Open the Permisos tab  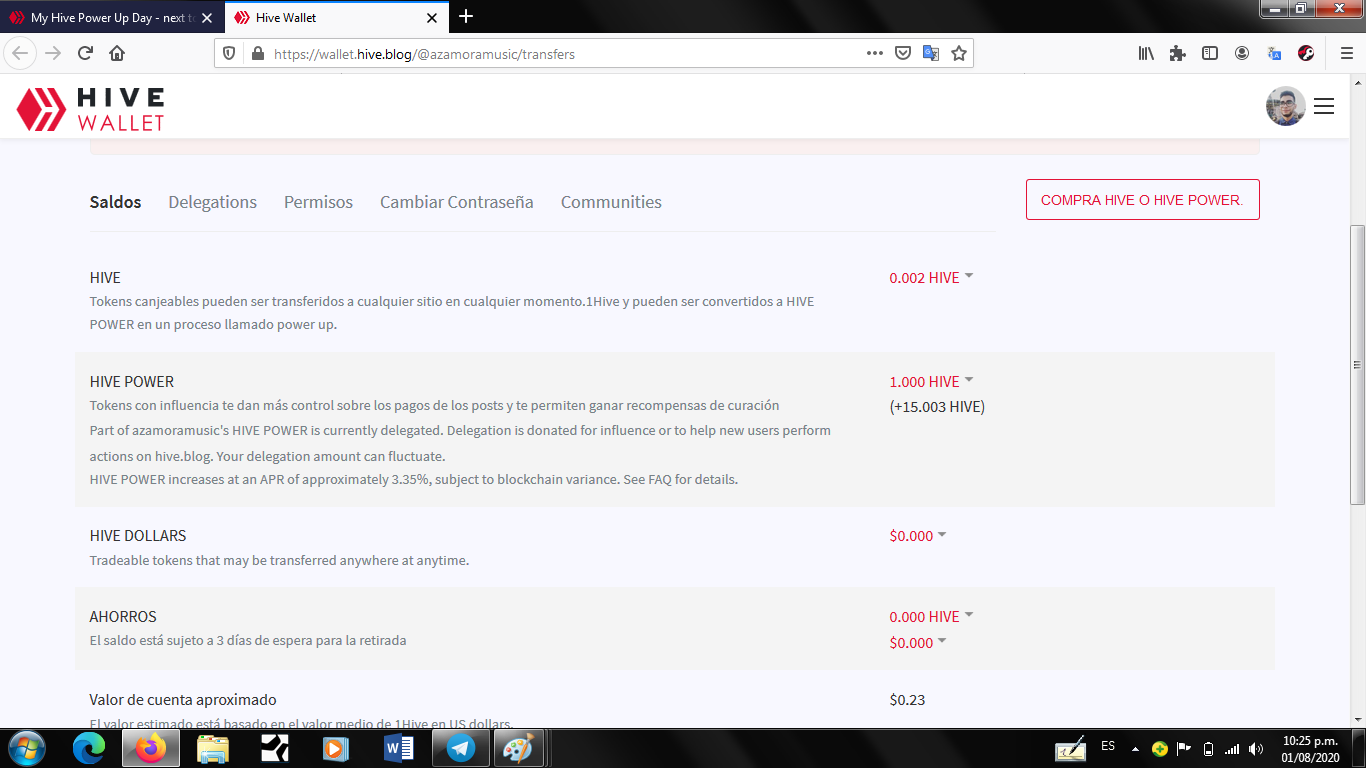pos(318,202)
